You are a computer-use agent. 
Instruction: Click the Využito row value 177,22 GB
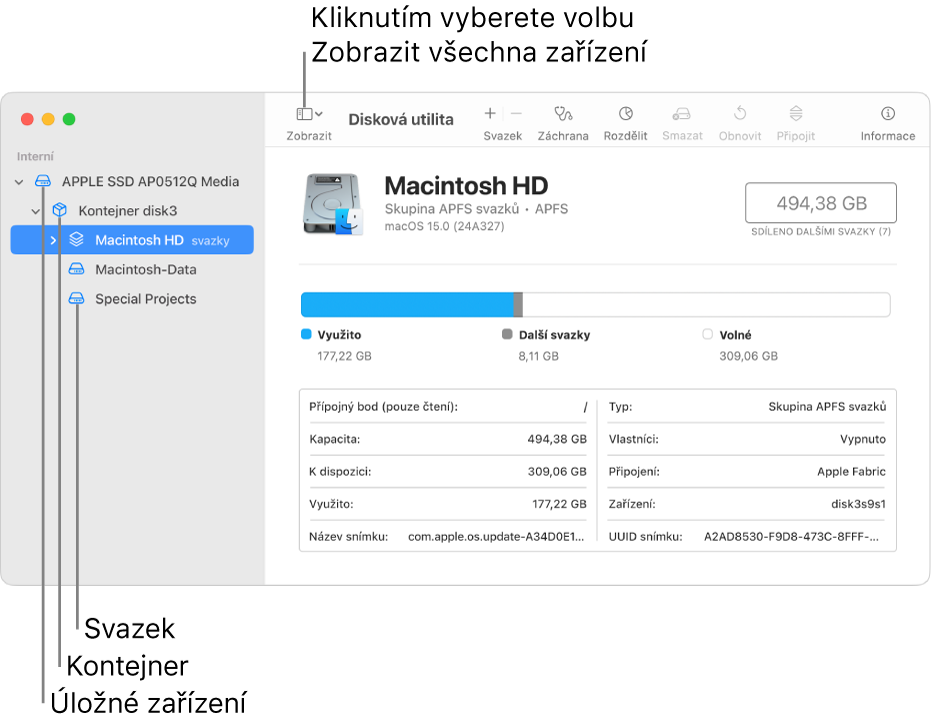[559, 504]
